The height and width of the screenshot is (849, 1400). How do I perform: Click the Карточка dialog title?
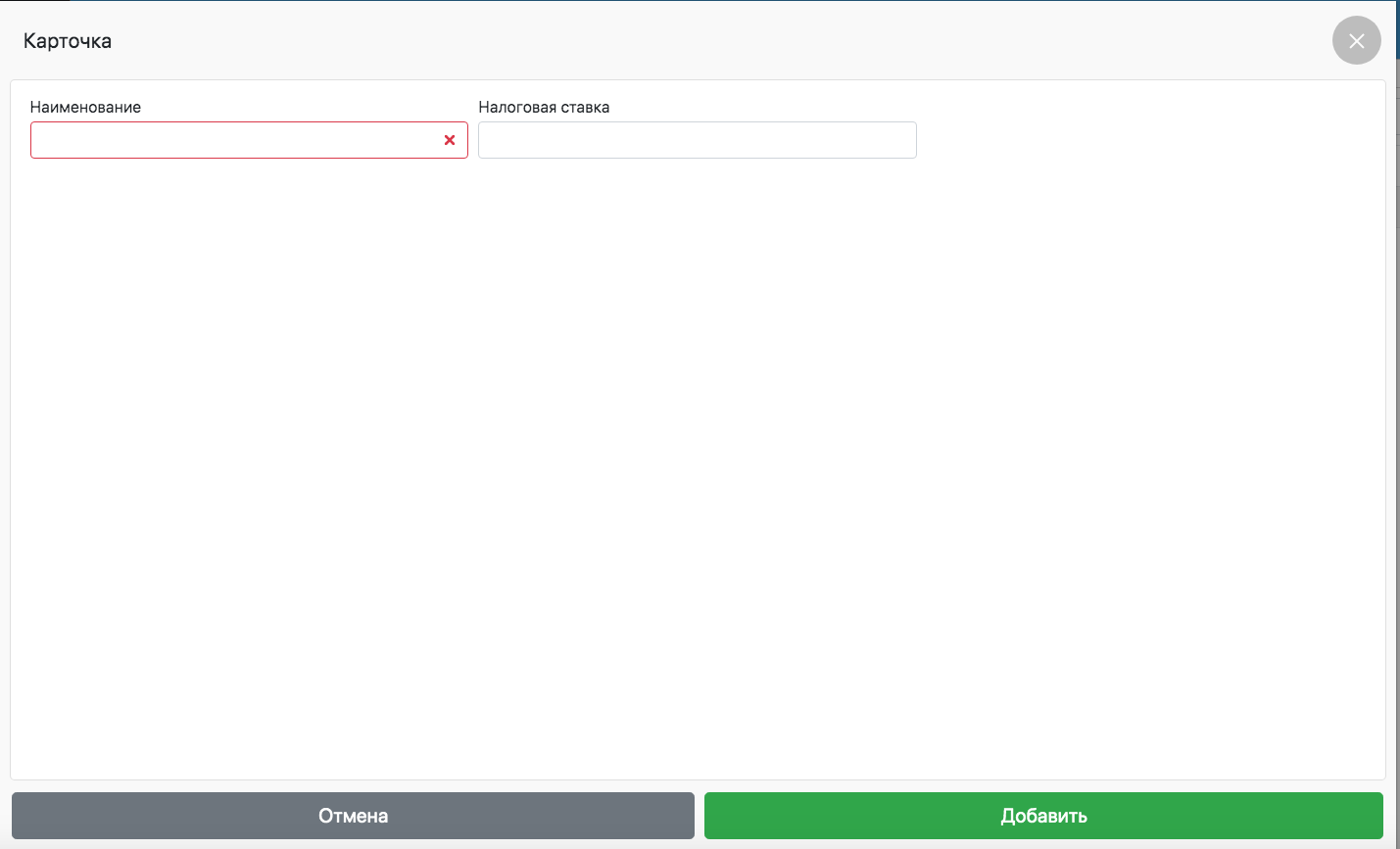[68, 41]
